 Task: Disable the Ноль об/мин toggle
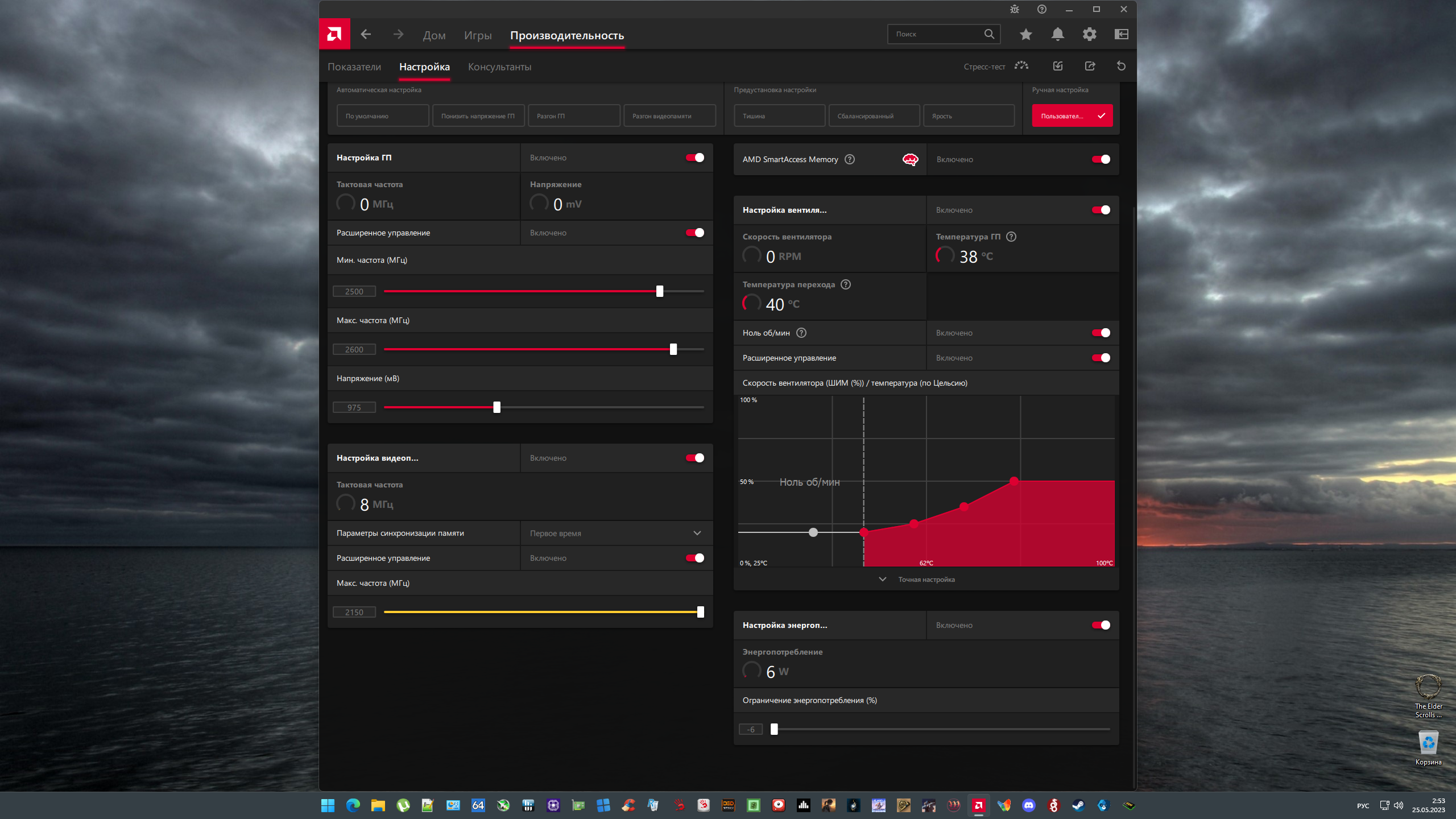click(x=1101, y=333)
